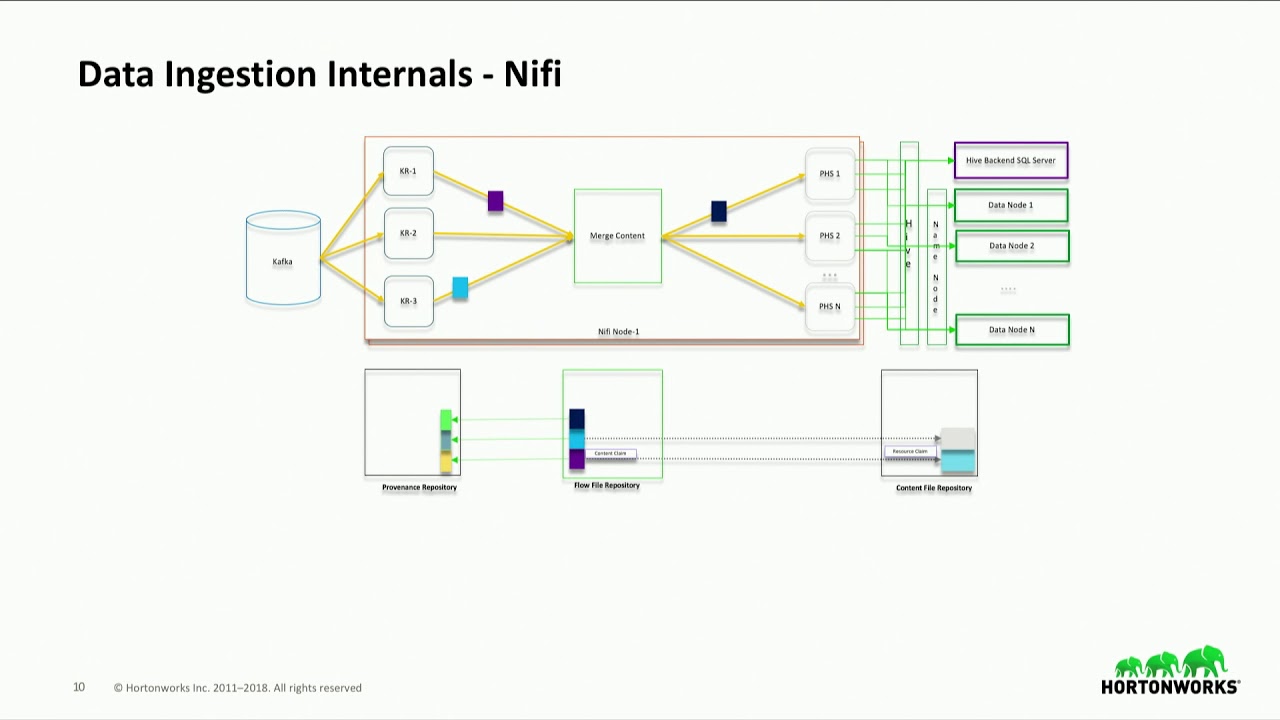Click the Data Node 2 box

click(1012, 246)
